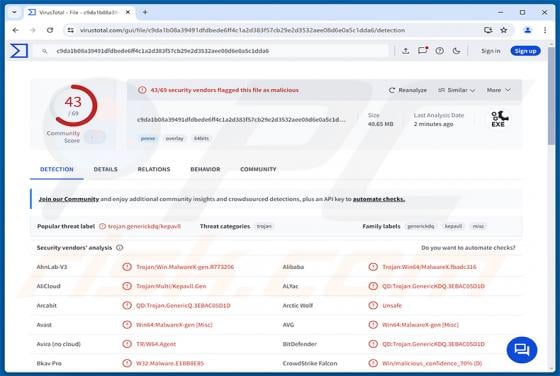Click the community score vote pill
This screenshot has width=560, height=376.
pos(95,137)
